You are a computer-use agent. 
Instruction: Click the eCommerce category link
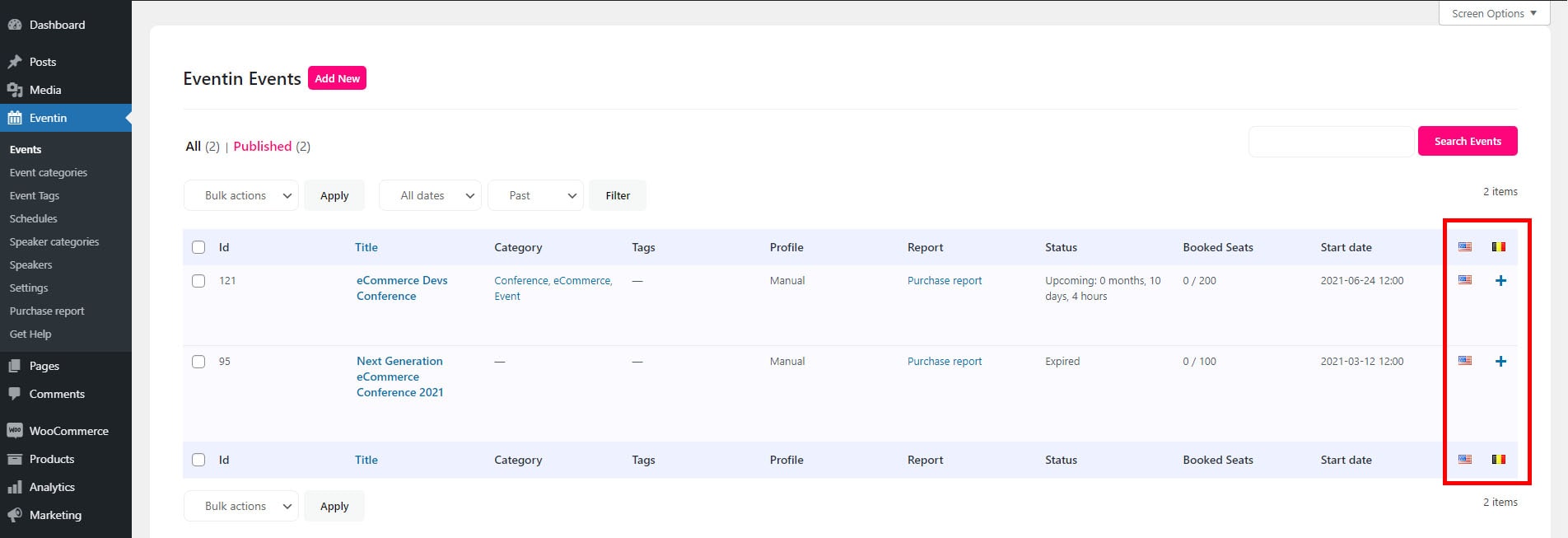click(x=582, y=280)
